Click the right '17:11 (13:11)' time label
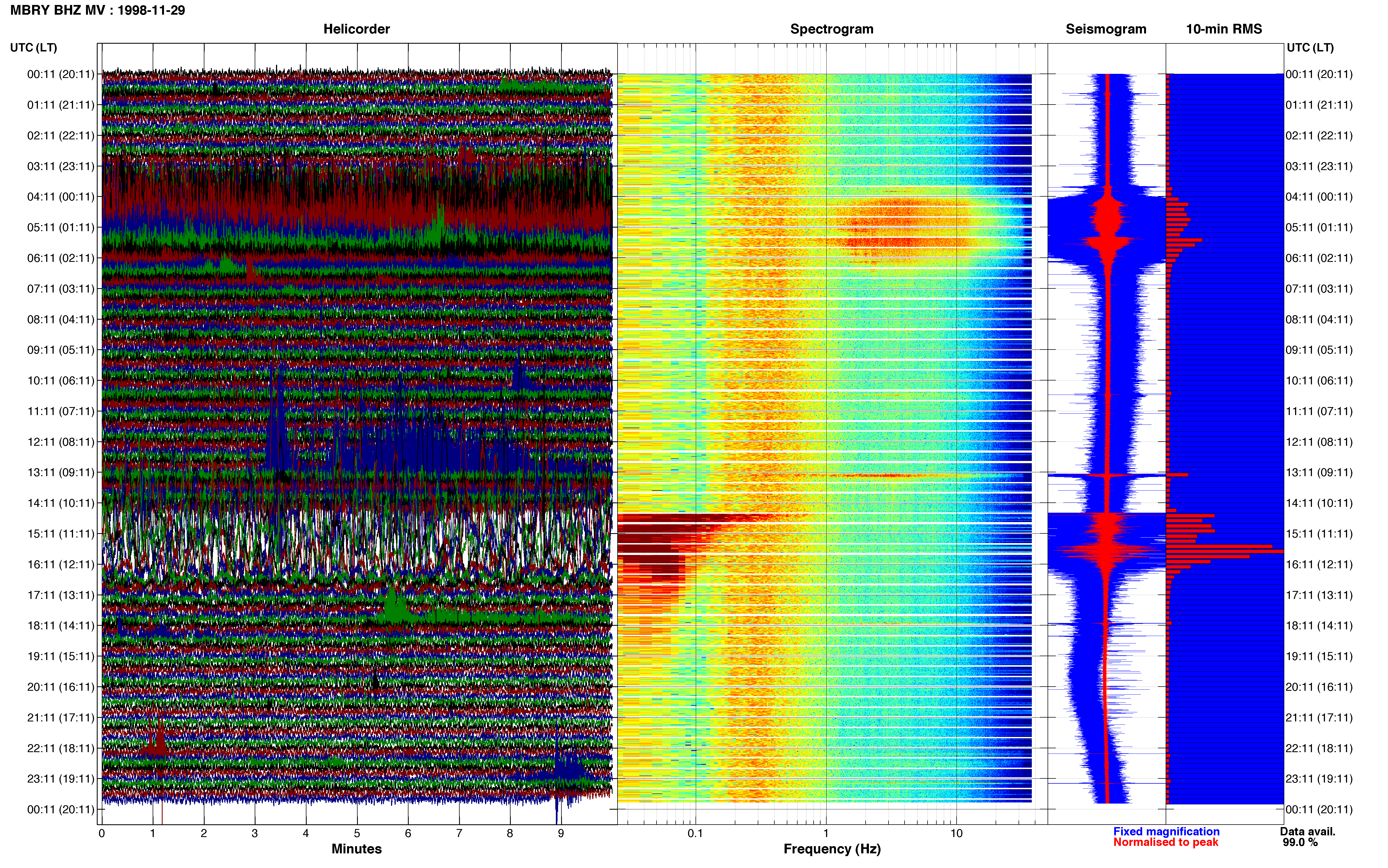Viewport: 1388px width, 868px height. (x=1319, y=595)
